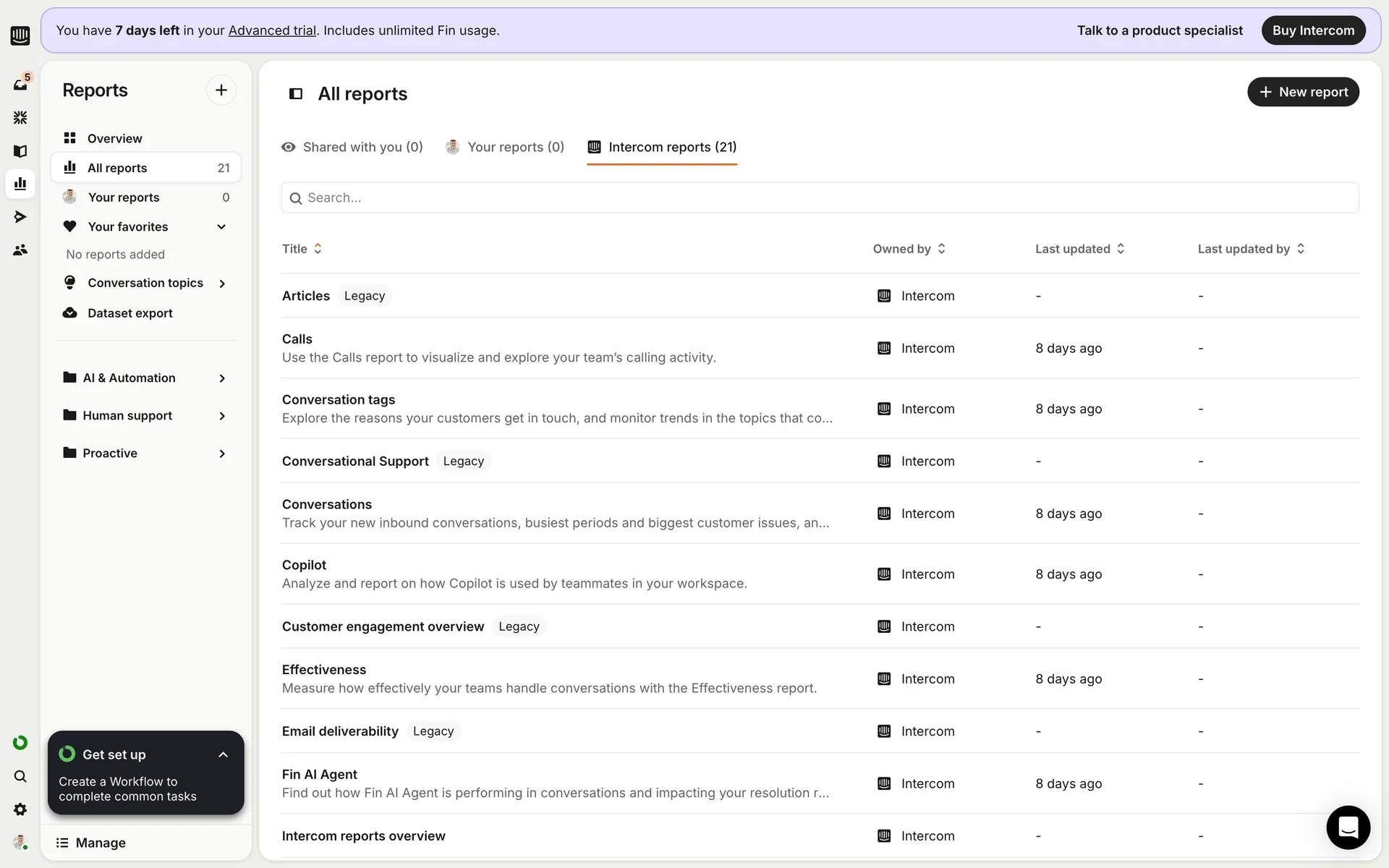Image resolution: width=1389 pixels, height=868 pixels.
Task: Open the Settings gear icon
Action: point(20,809)
